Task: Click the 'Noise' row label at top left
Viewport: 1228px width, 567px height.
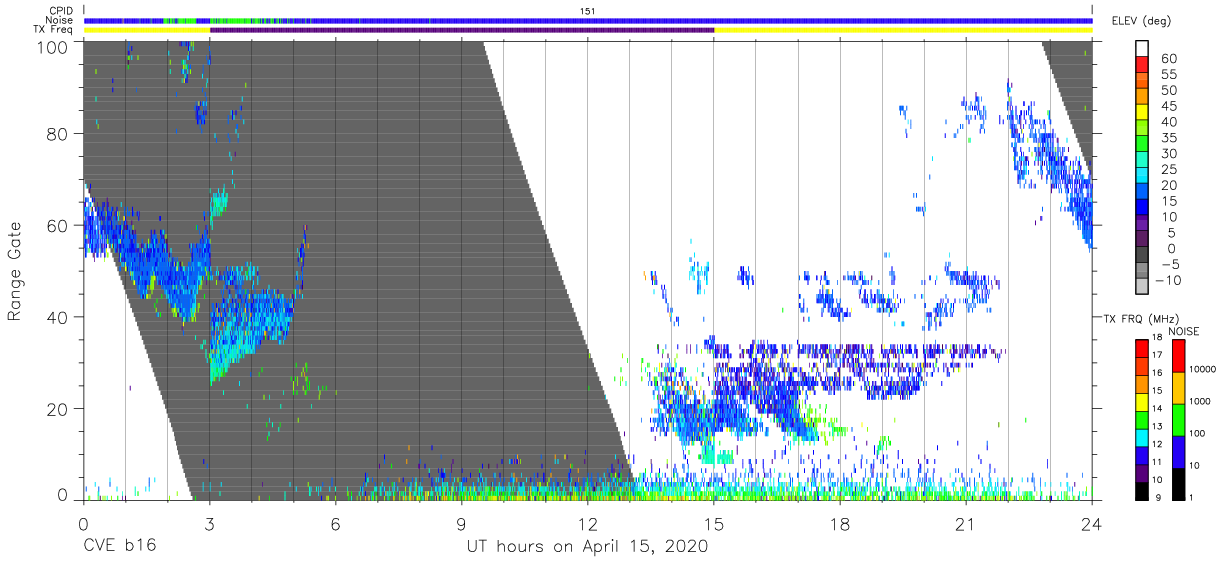Action: pyautogui.click(x=60, y=20)
